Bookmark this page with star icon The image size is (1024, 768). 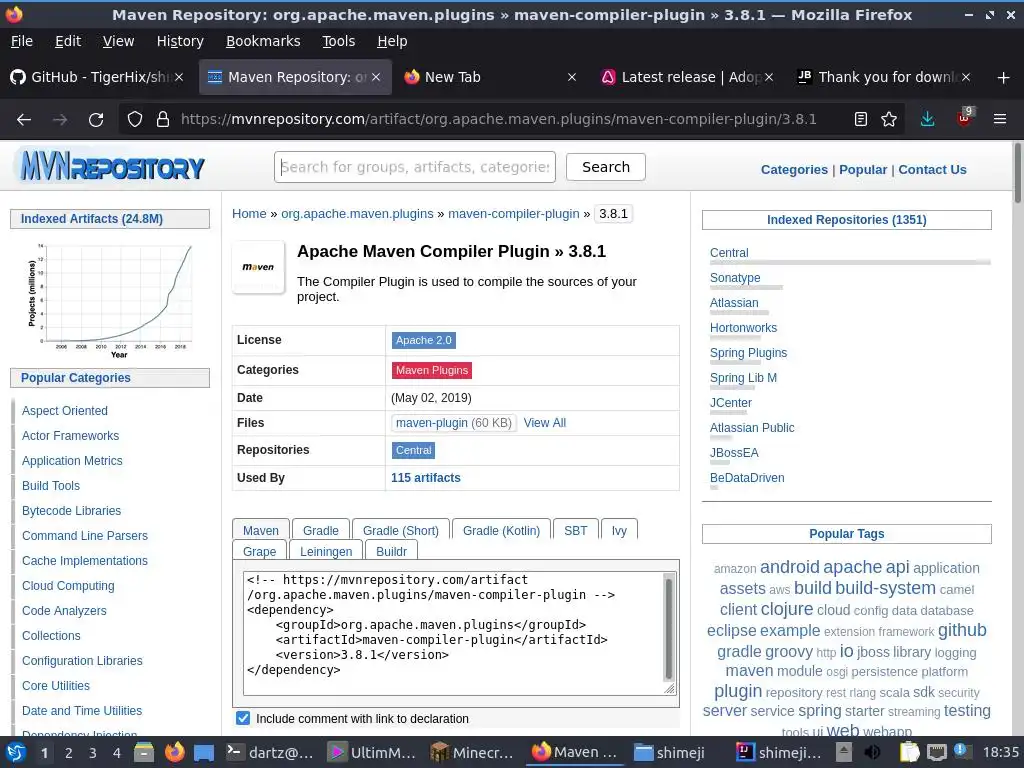[x=889, y=120]
